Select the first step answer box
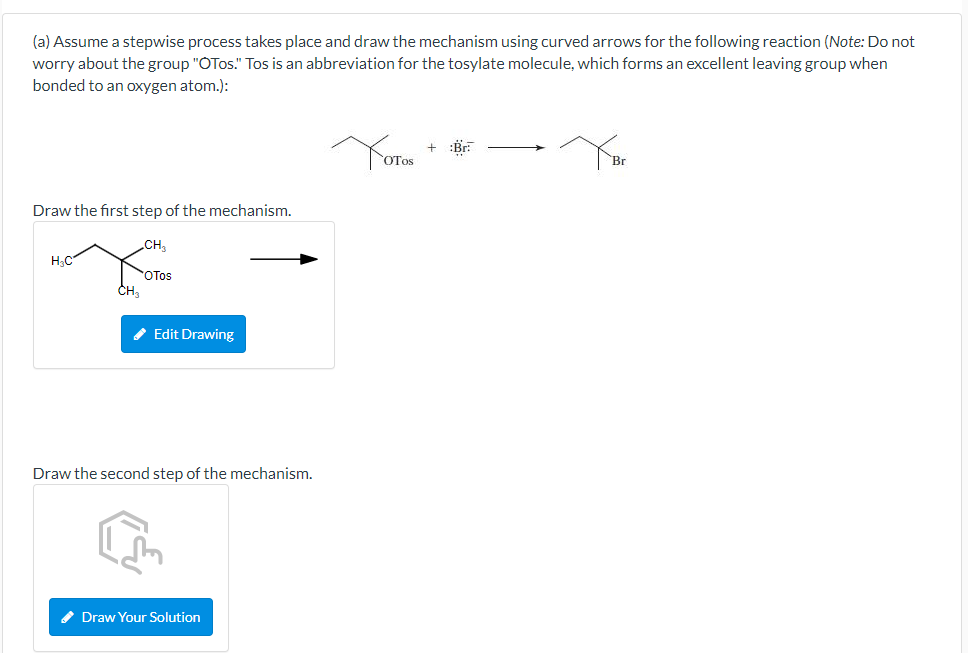The width and height of the screenshot is (968, 653). (184, 294)
